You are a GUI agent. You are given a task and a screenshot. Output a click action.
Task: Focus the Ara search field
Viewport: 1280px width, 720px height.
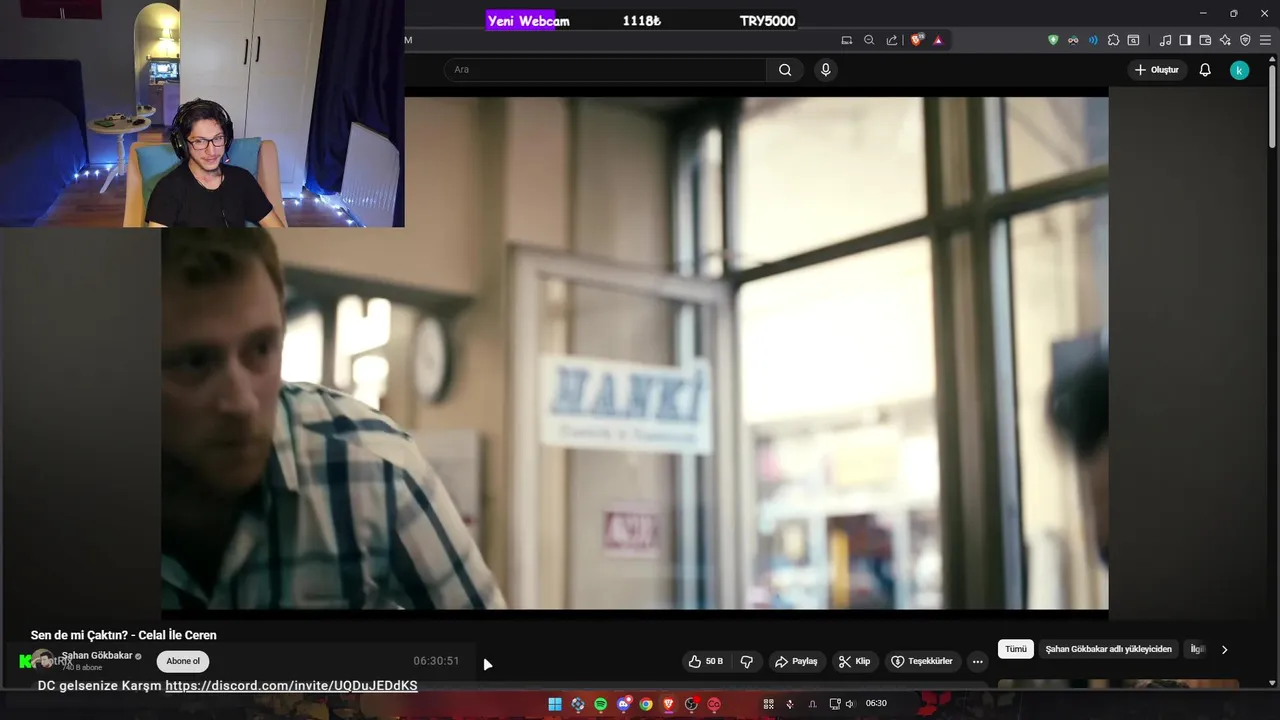pyautogui.click(x=605, y=70)
